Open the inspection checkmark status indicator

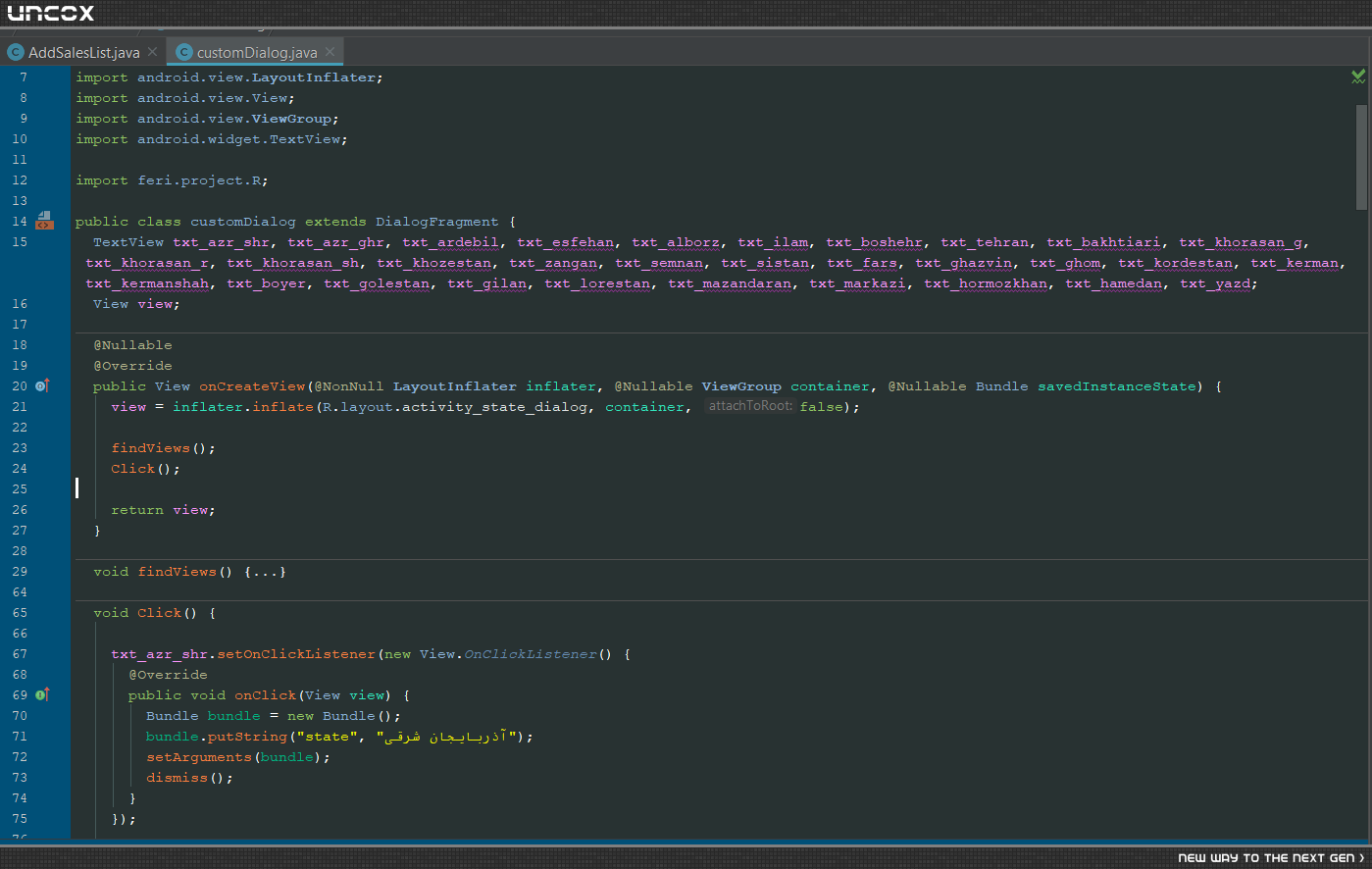(x=1358, y=77)
